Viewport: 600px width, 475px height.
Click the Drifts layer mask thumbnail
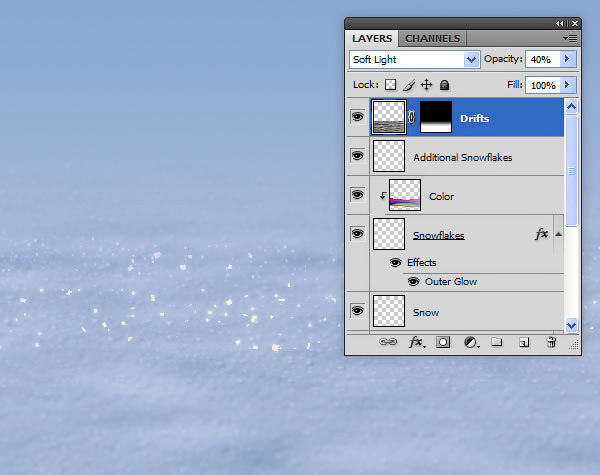tap(436, 117)
